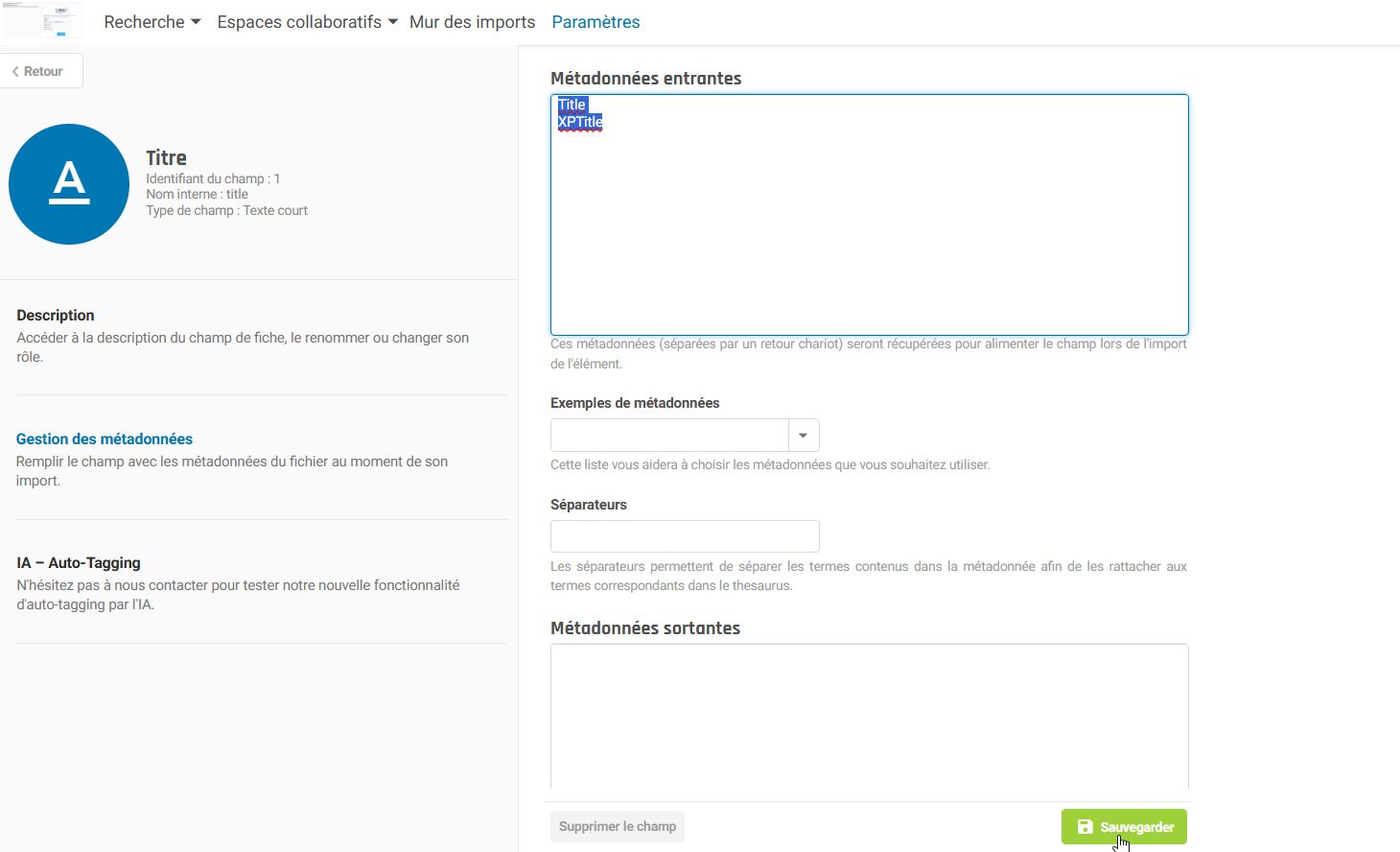This screenshot has width=1400, height=852.
Task: Open the Exemples de métadonnées dropdown arrow
Action: click(x=804, y=436)
